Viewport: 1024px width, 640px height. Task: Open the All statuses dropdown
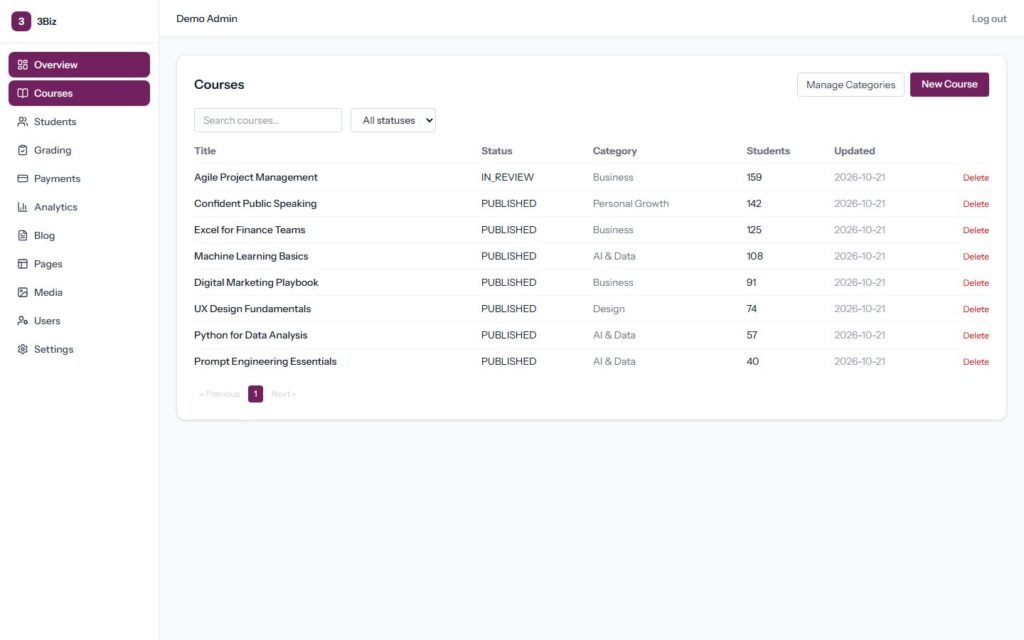pos(393,120)
